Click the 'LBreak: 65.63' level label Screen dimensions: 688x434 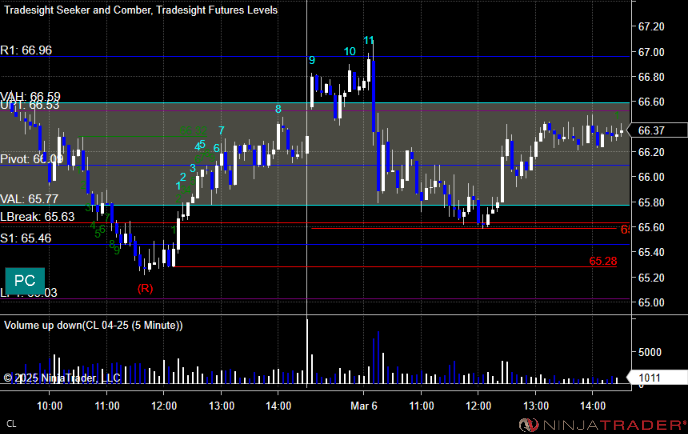pyautogui.click(x=37, y=217)
